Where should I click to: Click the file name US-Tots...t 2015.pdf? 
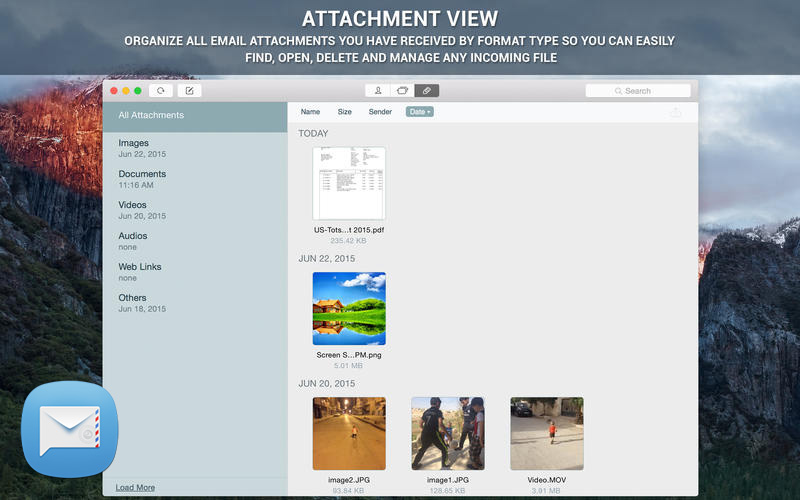point(349,230)
